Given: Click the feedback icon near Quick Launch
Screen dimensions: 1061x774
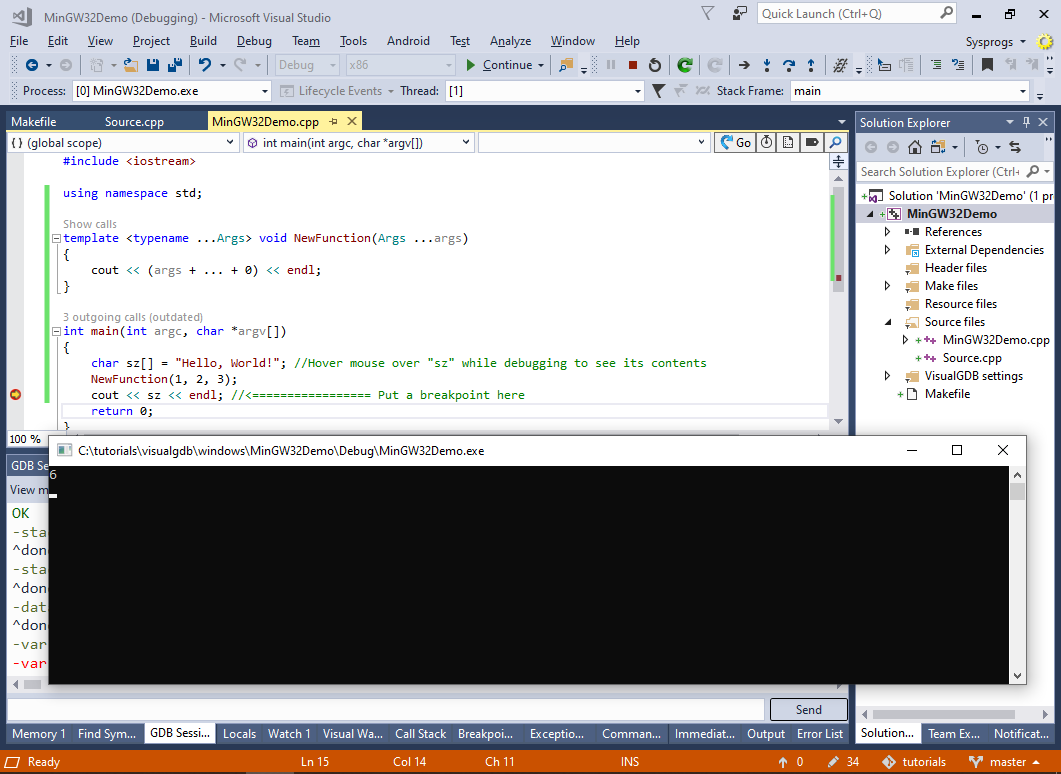Looking at the screenshot, I should pos(740,14).
